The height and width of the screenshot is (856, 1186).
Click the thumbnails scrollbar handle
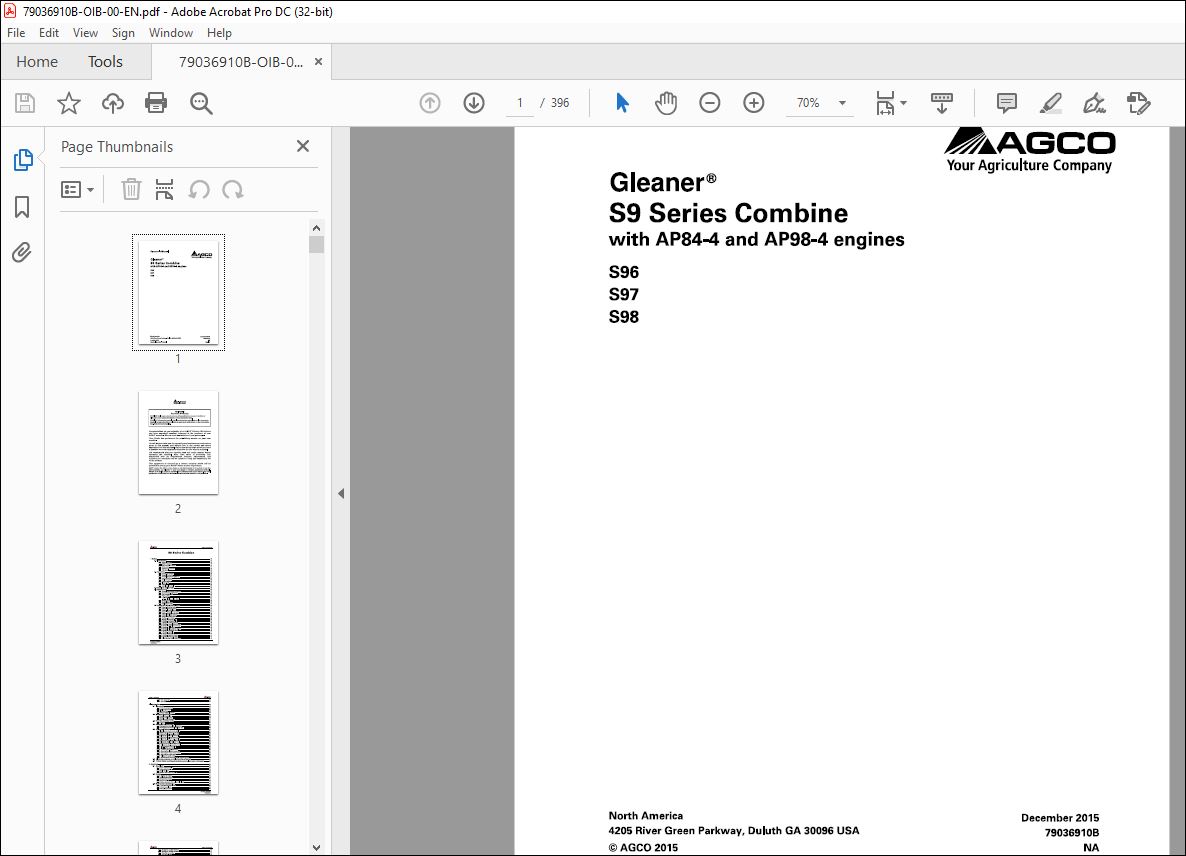(316, 244)
